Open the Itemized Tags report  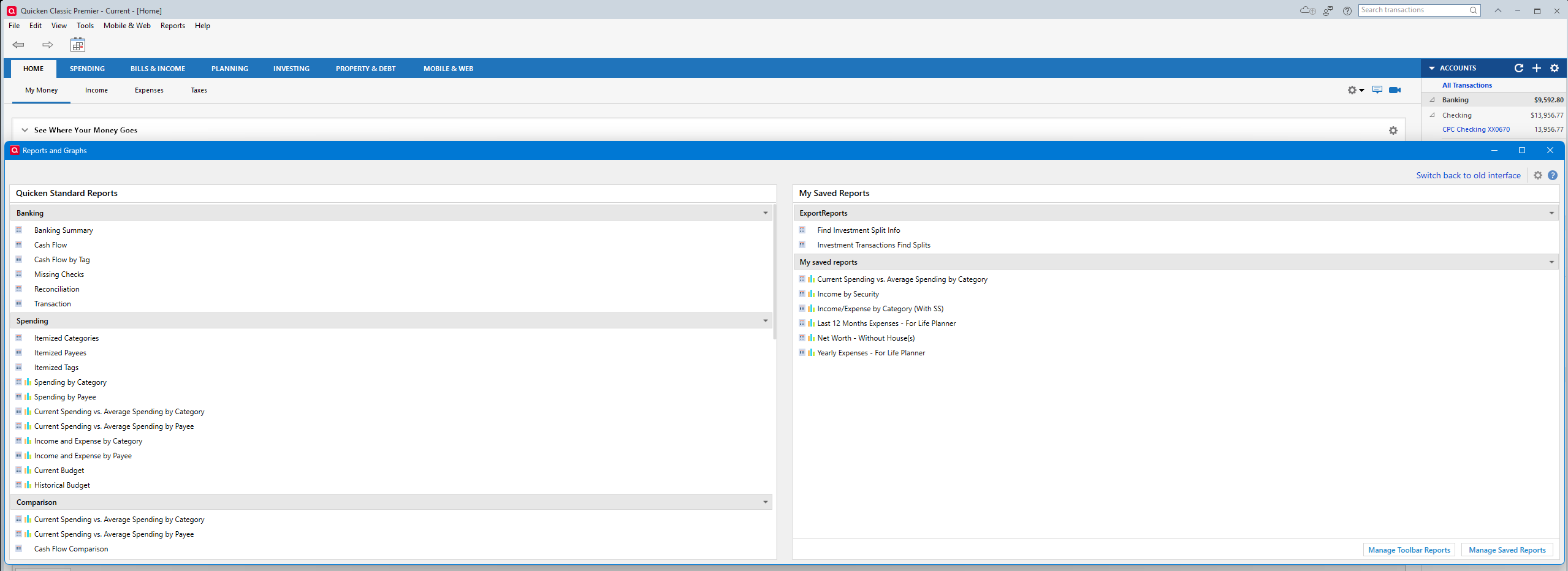coord(56,368)
